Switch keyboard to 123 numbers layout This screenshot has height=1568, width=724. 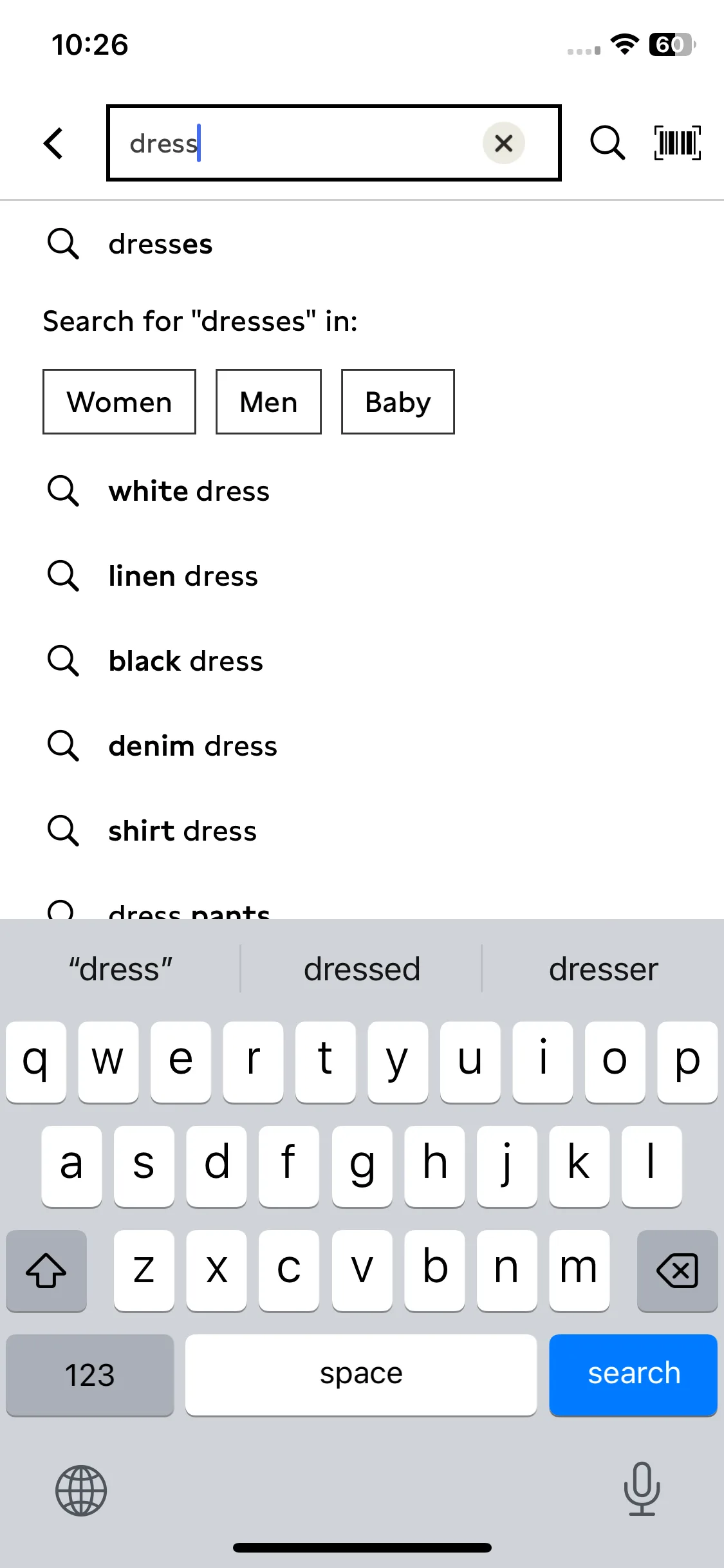point(90,1375)
